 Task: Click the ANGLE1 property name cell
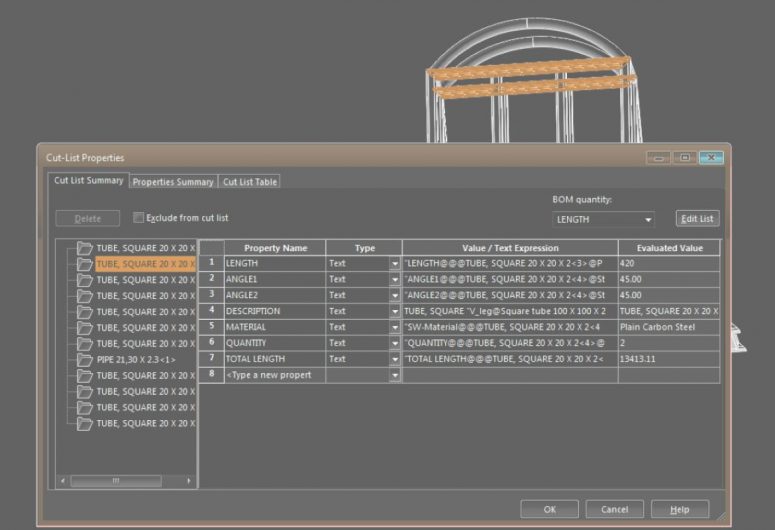coord(275,279)
